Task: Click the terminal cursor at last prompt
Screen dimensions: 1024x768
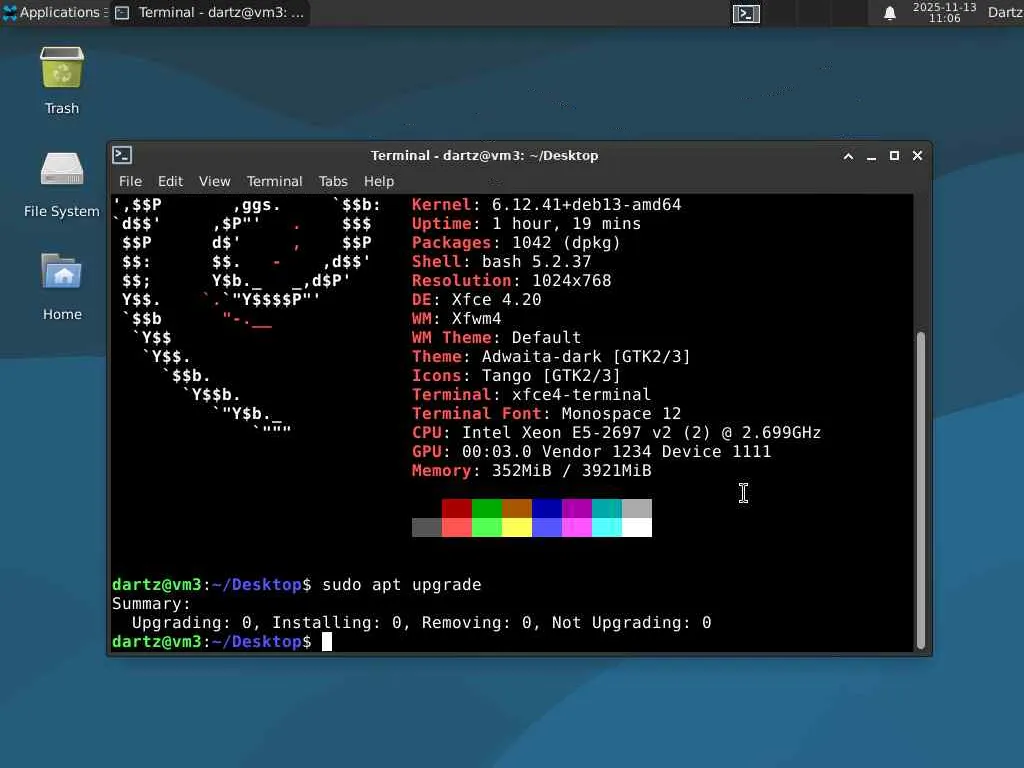Action: [x=327, y=641]
